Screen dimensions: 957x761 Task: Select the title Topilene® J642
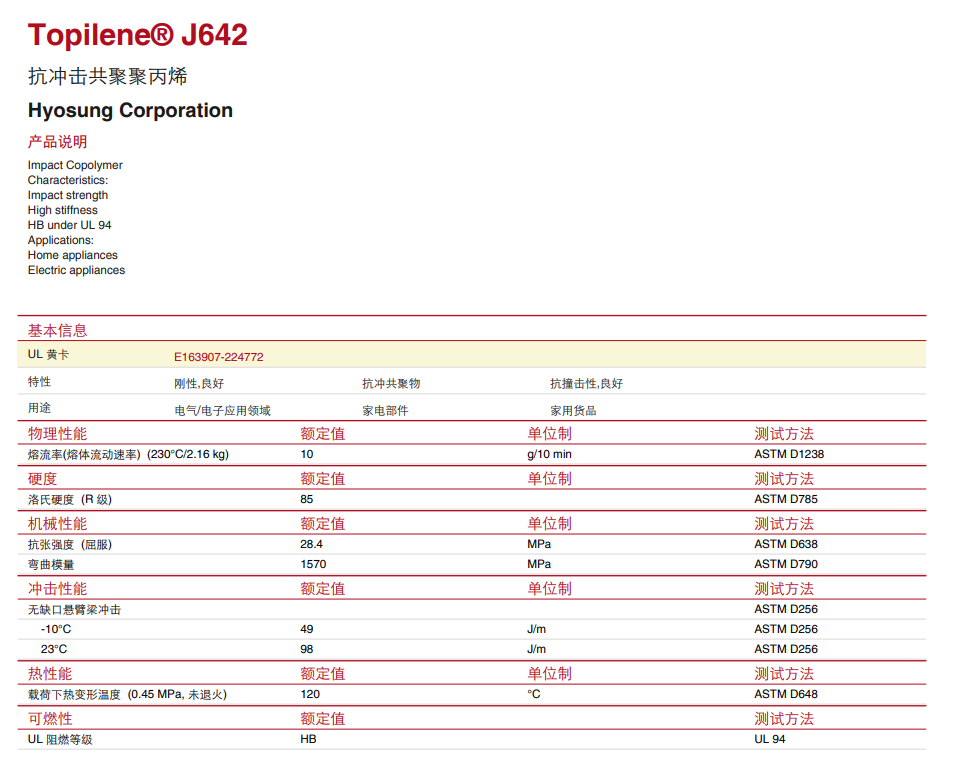click(137, 35)
